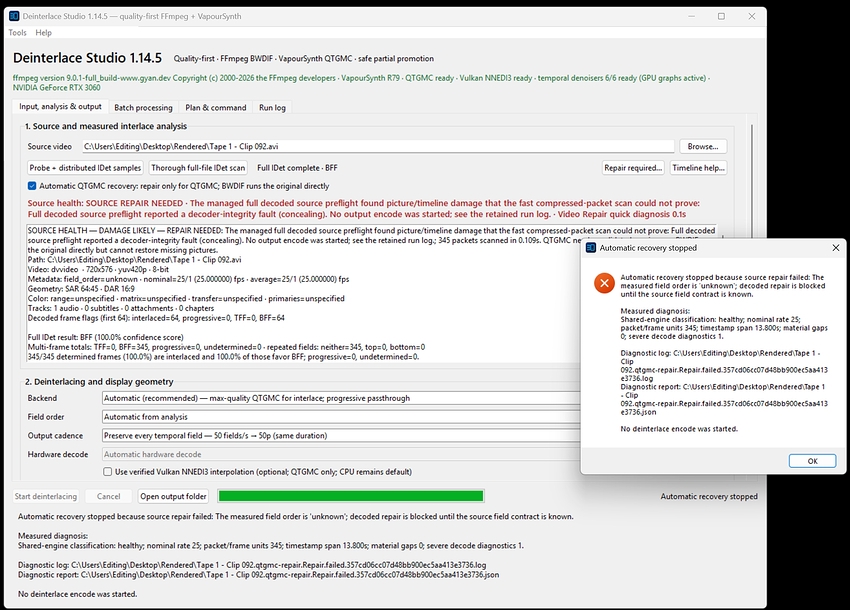Image resolution: width=850 pixels, height=610 pixels.
Task: Switch to Plan & command tab
Action: coord(216,108)
